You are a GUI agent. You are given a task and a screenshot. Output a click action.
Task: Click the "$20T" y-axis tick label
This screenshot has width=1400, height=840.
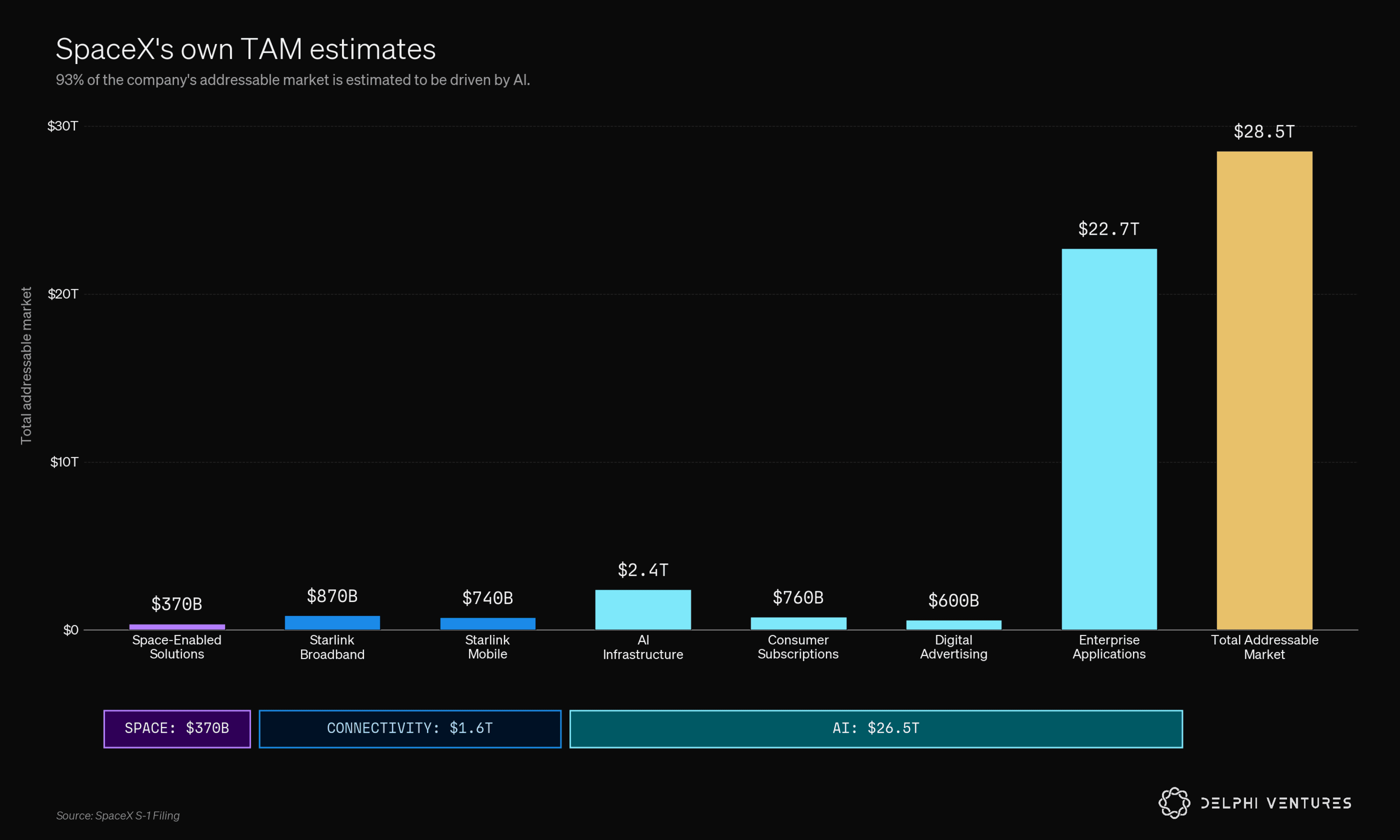63,294
